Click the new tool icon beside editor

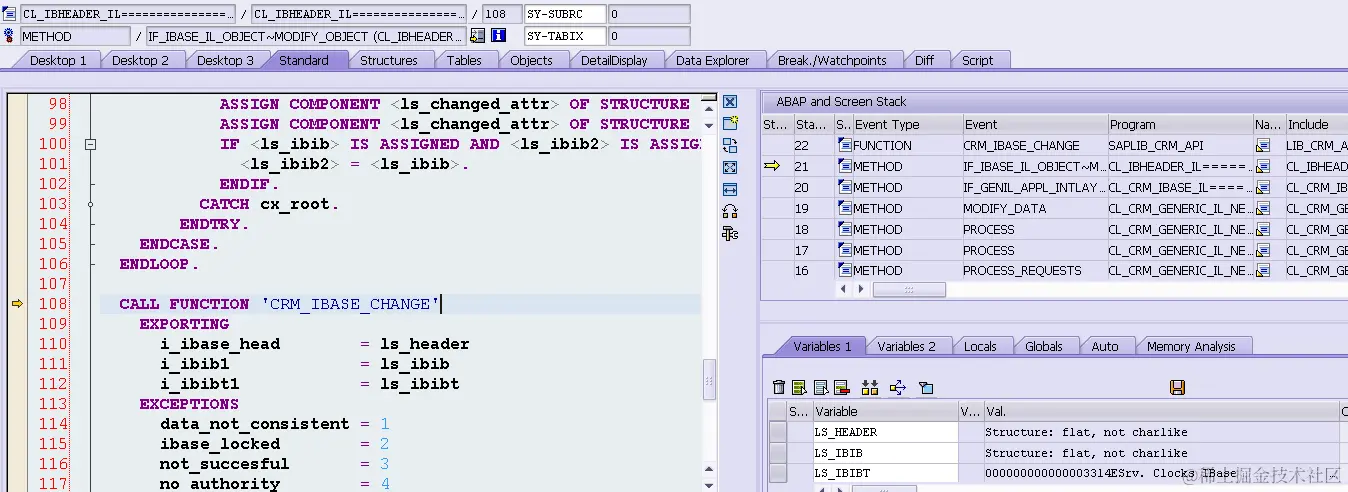pos(730,123)
